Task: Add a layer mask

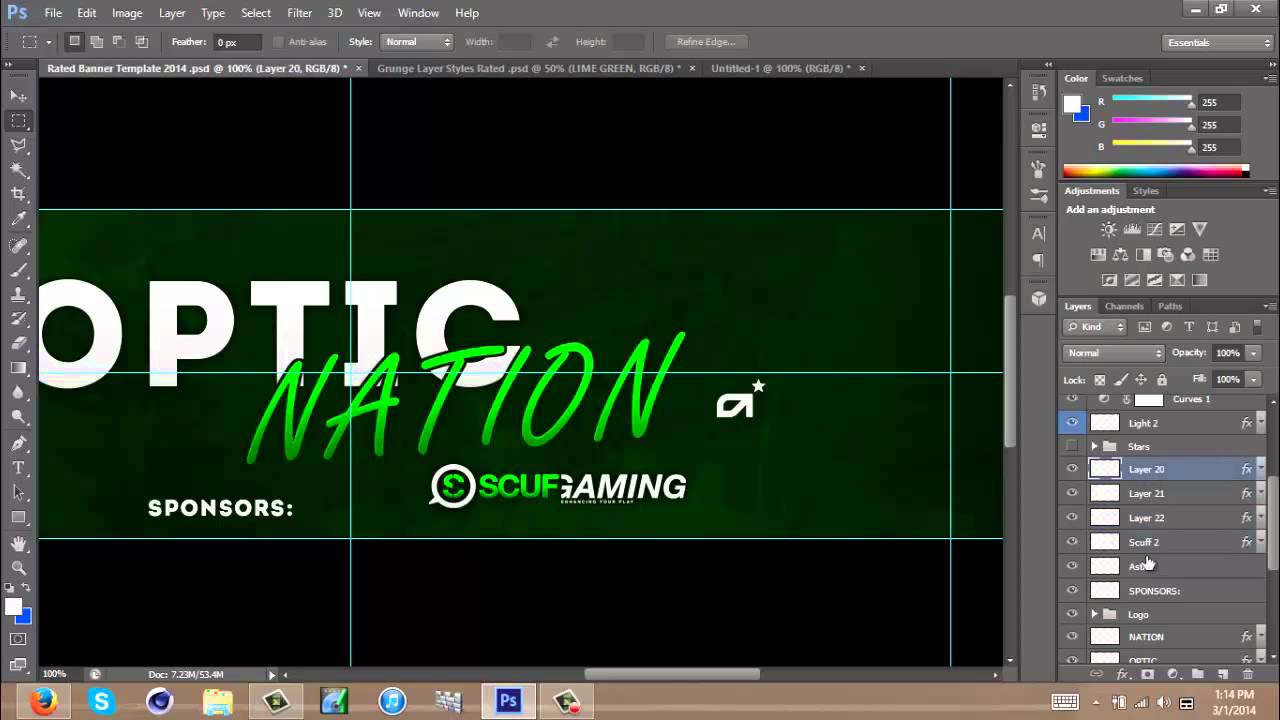Action: click(1147, 675)
